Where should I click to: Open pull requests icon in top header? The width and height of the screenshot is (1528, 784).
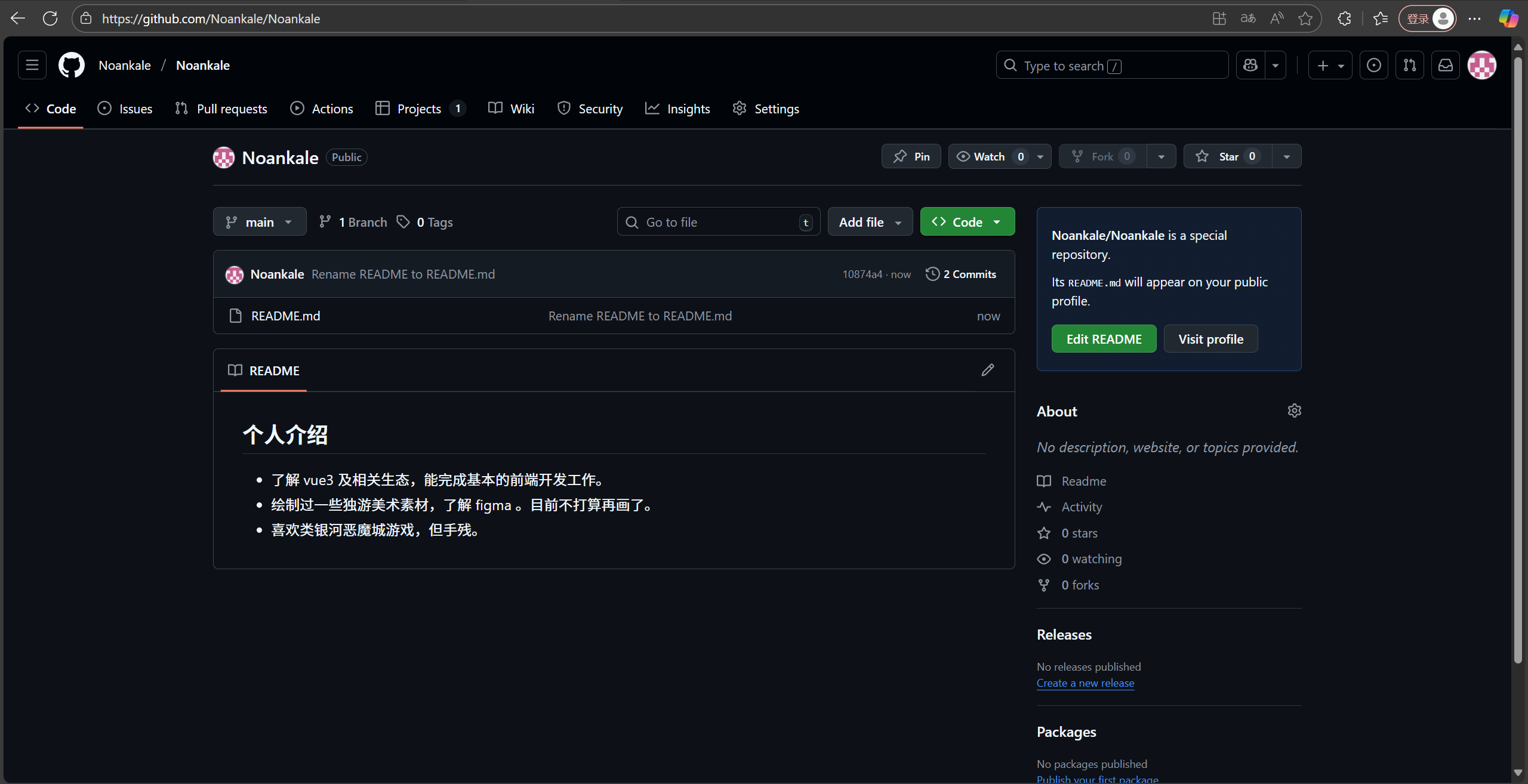point(1410,65)
